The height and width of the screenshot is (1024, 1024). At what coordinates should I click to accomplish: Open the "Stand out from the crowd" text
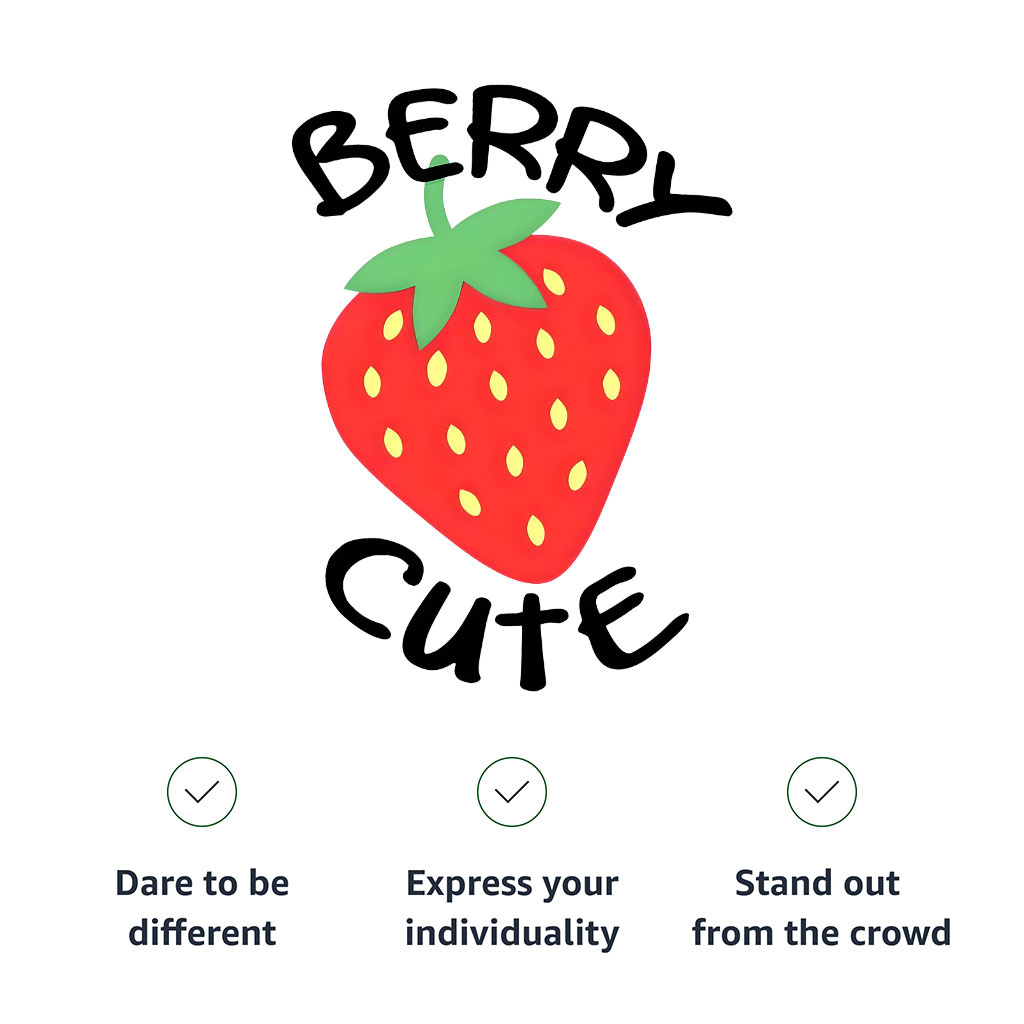(822, 908)
